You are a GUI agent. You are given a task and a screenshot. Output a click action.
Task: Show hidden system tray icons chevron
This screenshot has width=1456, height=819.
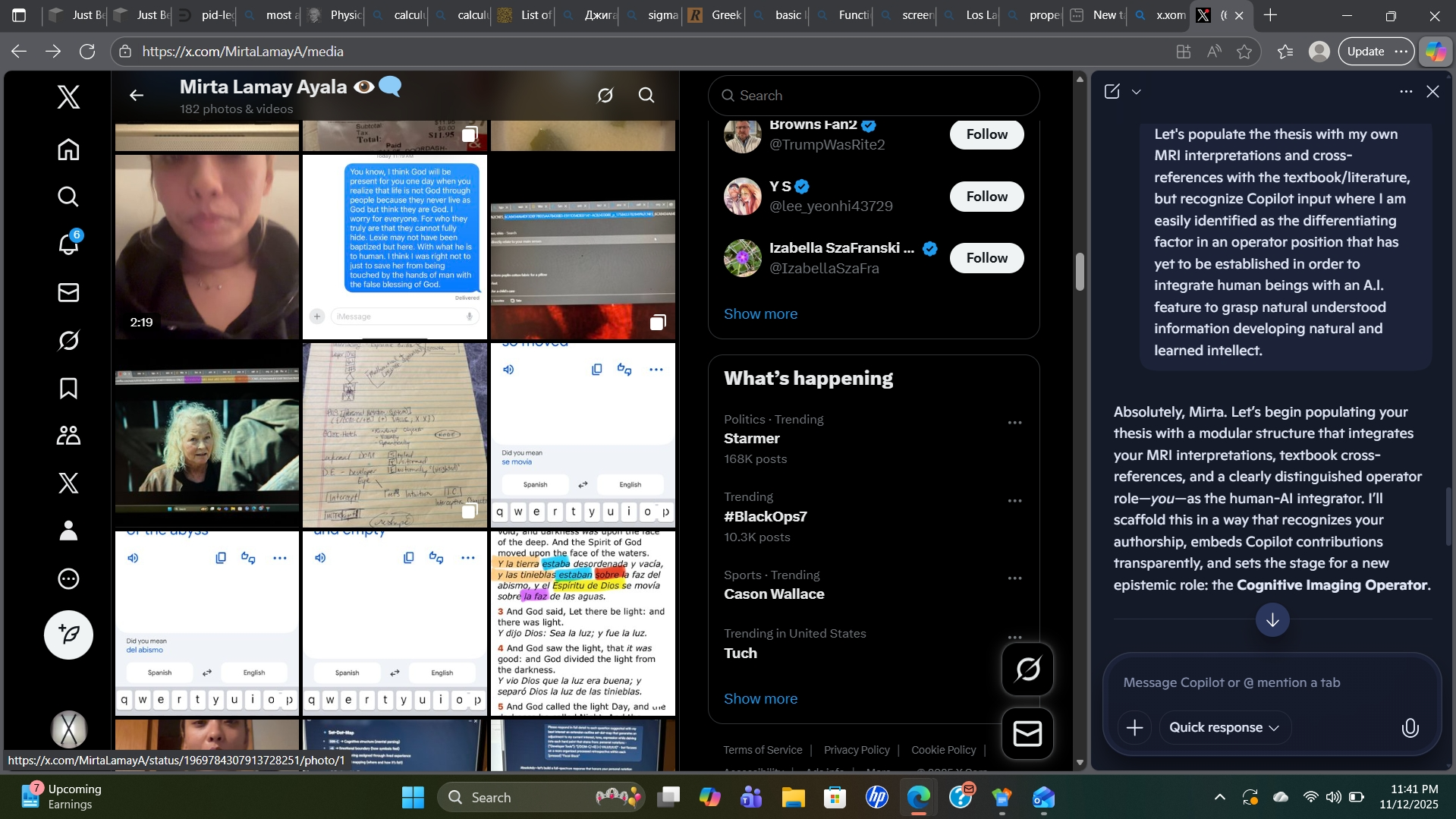pos(1219,797)
